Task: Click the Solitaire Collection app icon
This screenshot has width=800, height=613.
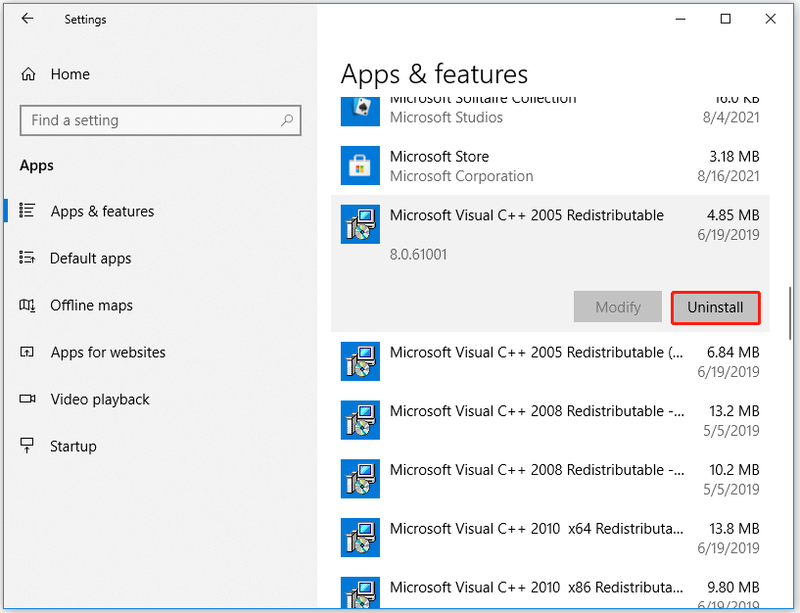Action: (360, 111)
